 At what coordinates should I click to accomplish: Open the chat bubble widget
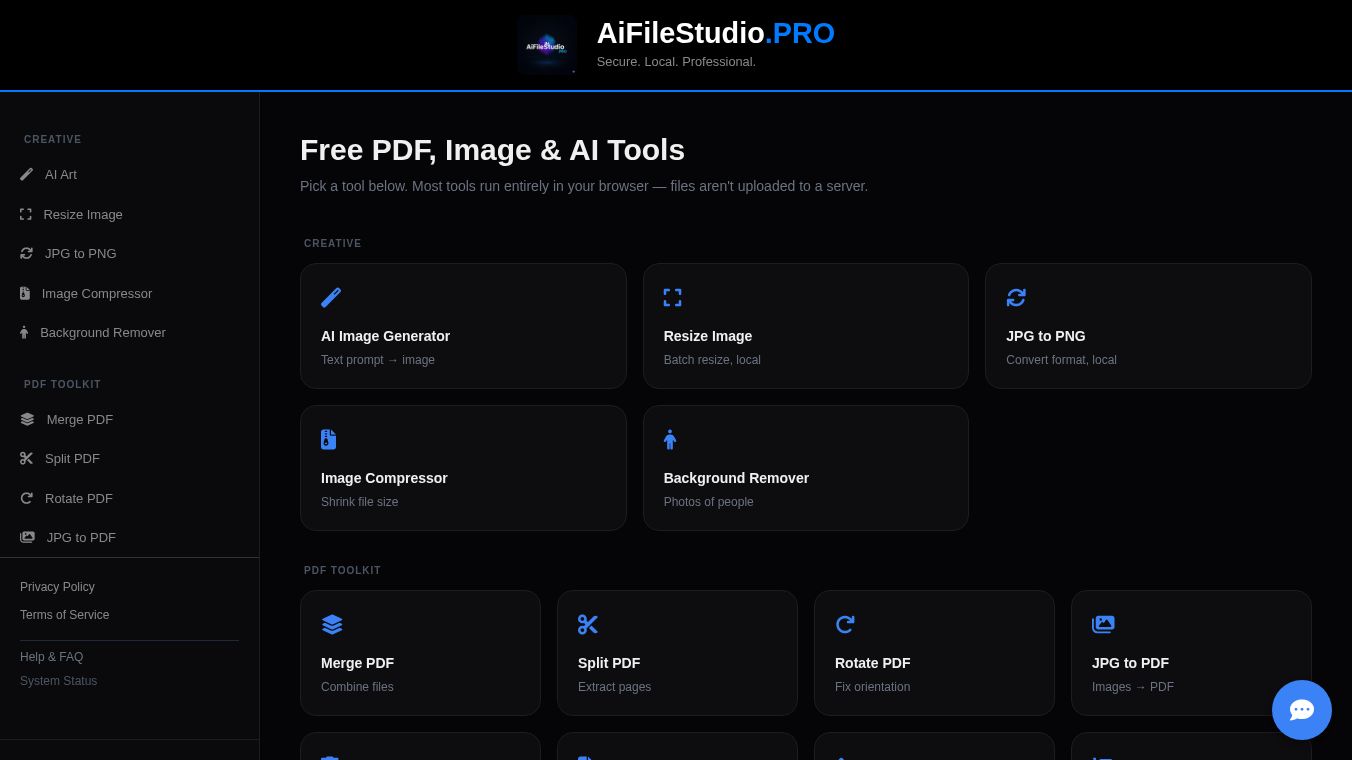1302,710
